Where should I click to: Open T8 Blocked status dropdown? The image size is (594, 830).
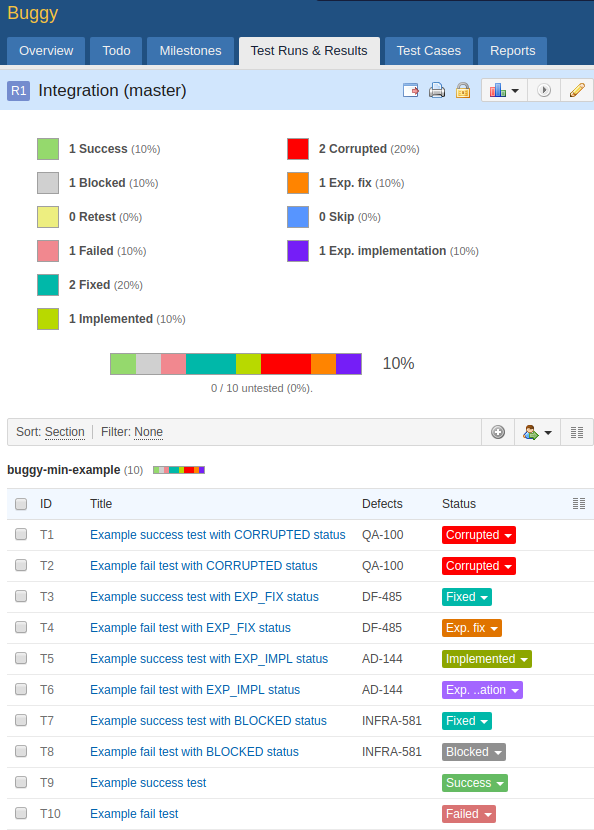click(474, 752)
